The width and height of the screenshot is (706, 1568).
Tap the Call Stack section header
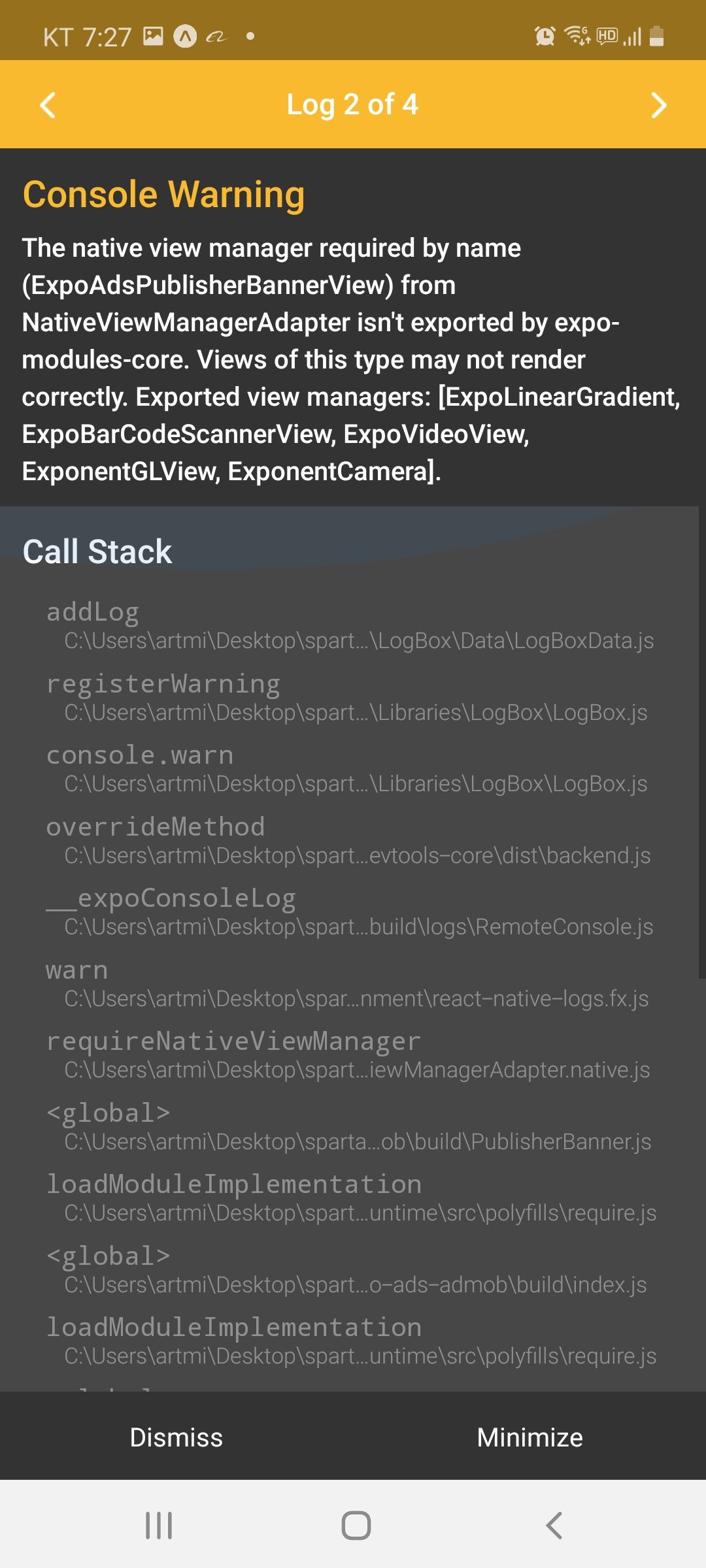click(x=97, y=551)
